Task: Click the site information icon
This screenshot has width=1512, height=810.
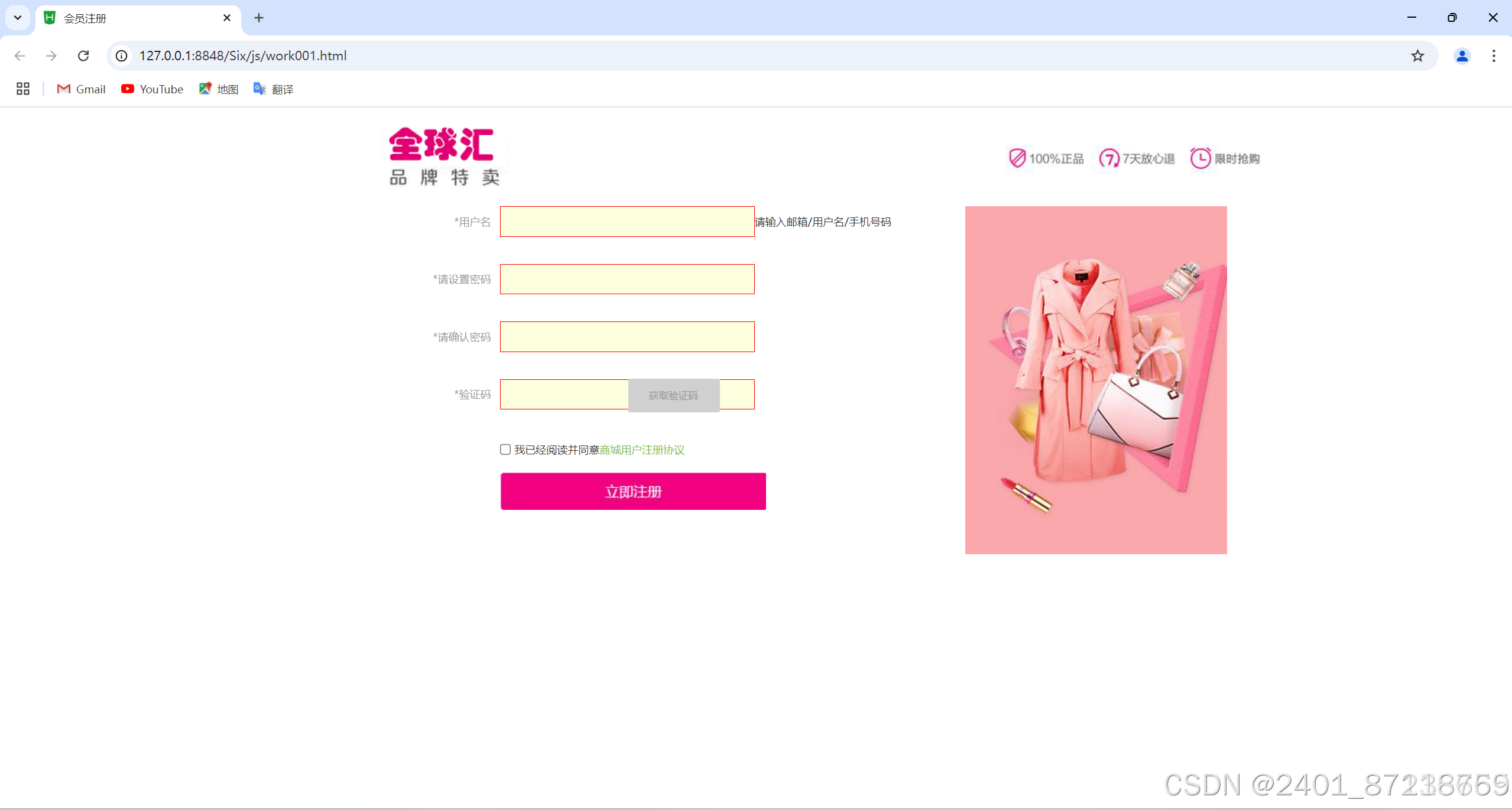Action: (121, 56)
